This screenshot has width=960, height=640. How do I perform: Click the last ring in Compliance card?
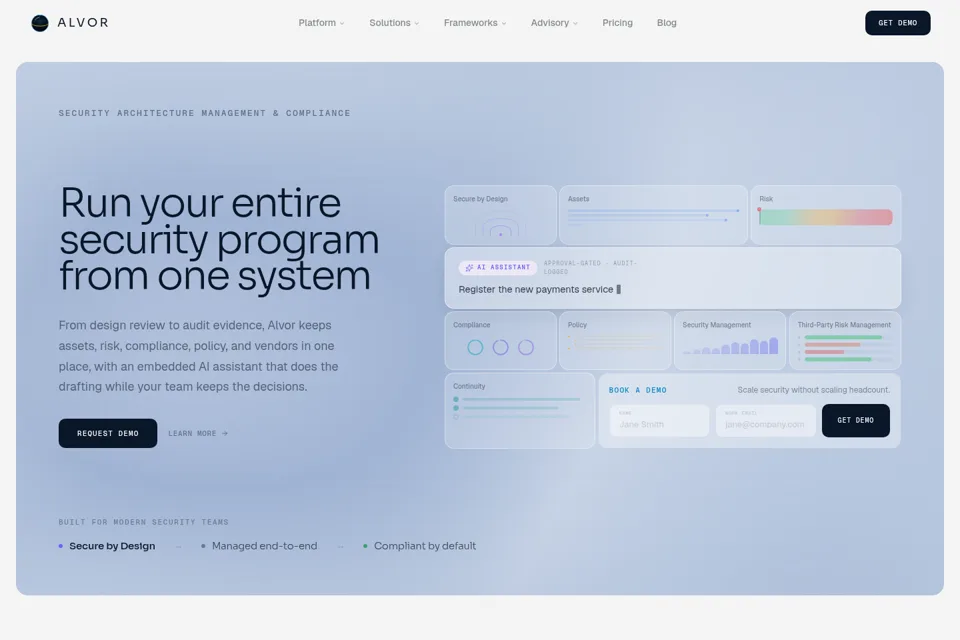pyautogui.click(x=526, y=347)
